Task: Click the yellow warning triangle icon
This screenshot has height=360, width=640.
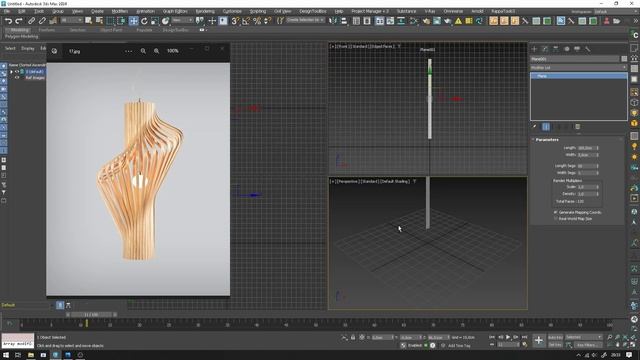Action: tap(458, 21)
